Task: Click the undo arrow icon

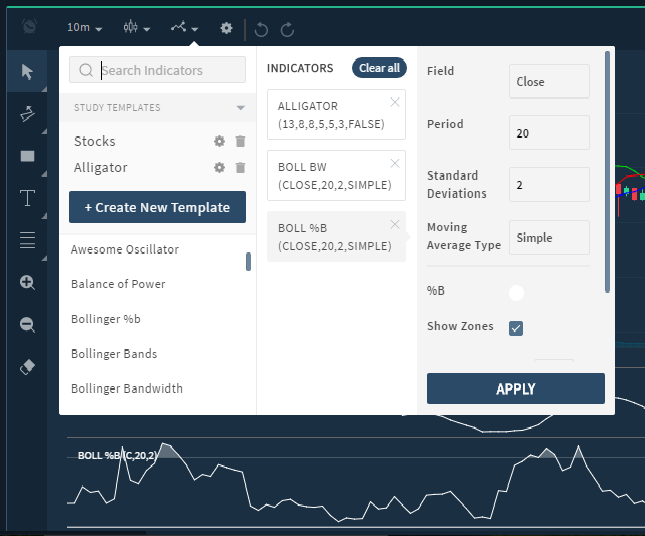Action: [x=262, y=29]
